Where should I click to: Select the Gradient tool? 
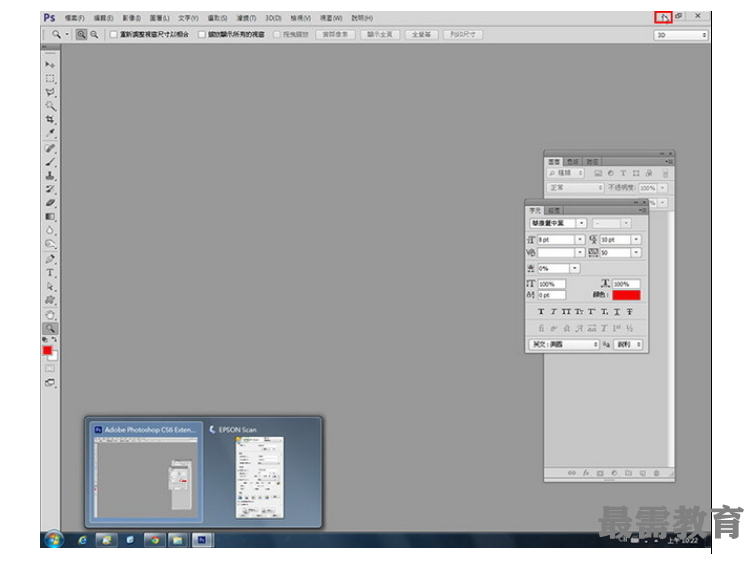tap(50, 217)
